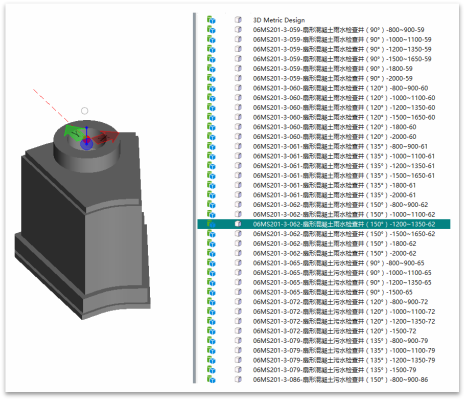
Task: Select row 06MS201-3-065 (90°)-1200~1350-65 text
Action: click(342, 282)
